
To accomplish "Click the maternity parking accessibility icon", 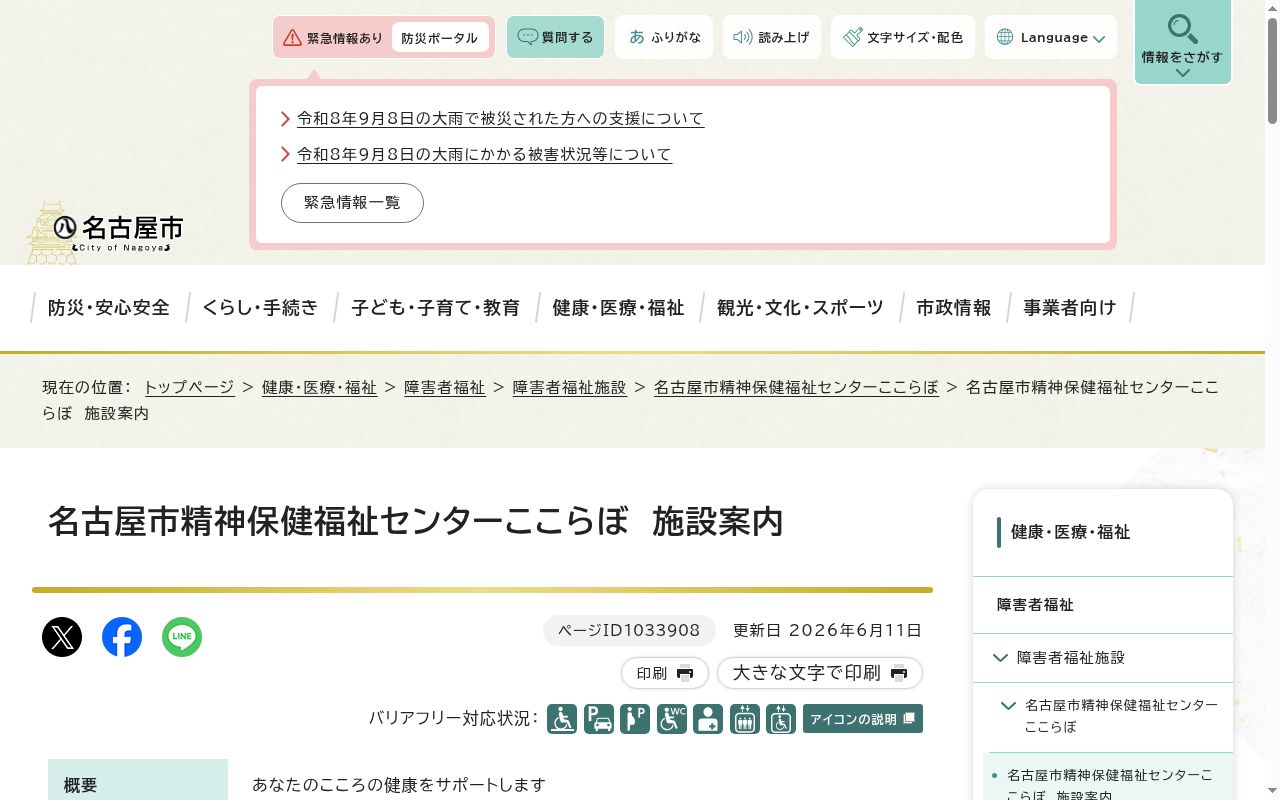I will tap(635, 719).
